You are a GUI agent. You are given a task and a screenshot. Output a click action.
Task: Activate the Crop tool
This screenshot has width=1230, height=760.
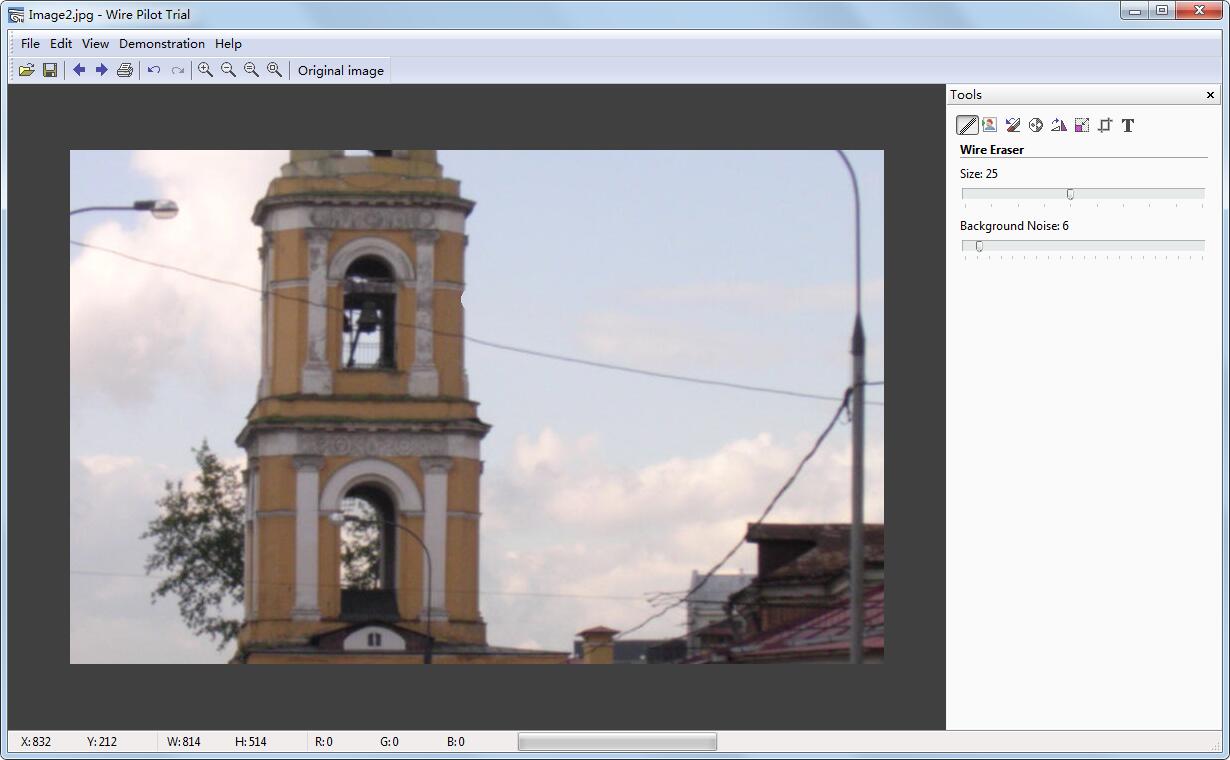[1105, 125]
